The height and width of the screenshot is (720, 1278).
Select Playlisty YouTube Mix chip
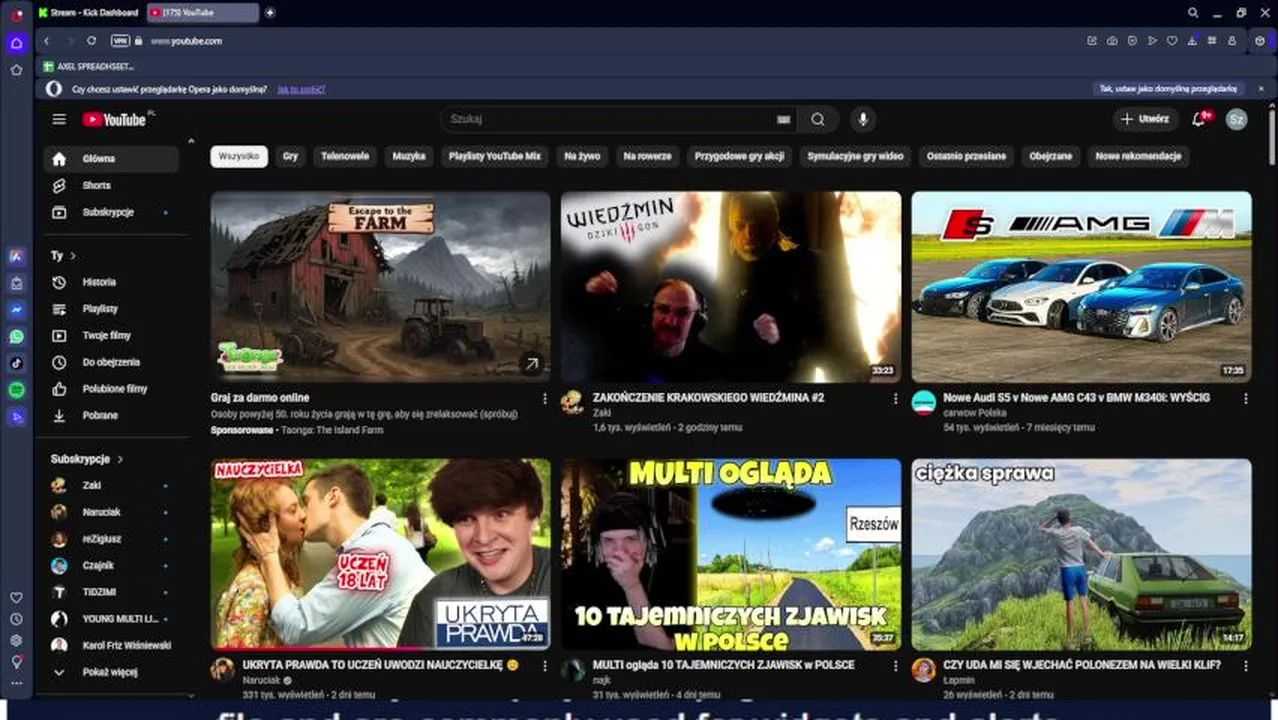494,156
